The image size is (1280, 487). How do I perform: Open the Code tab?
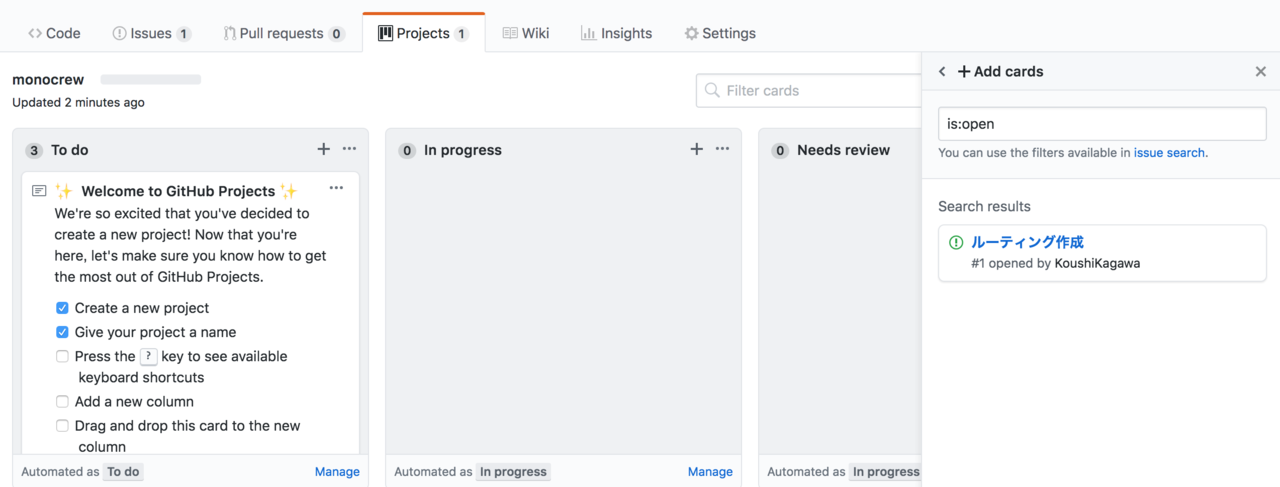(x=54, y=33)
